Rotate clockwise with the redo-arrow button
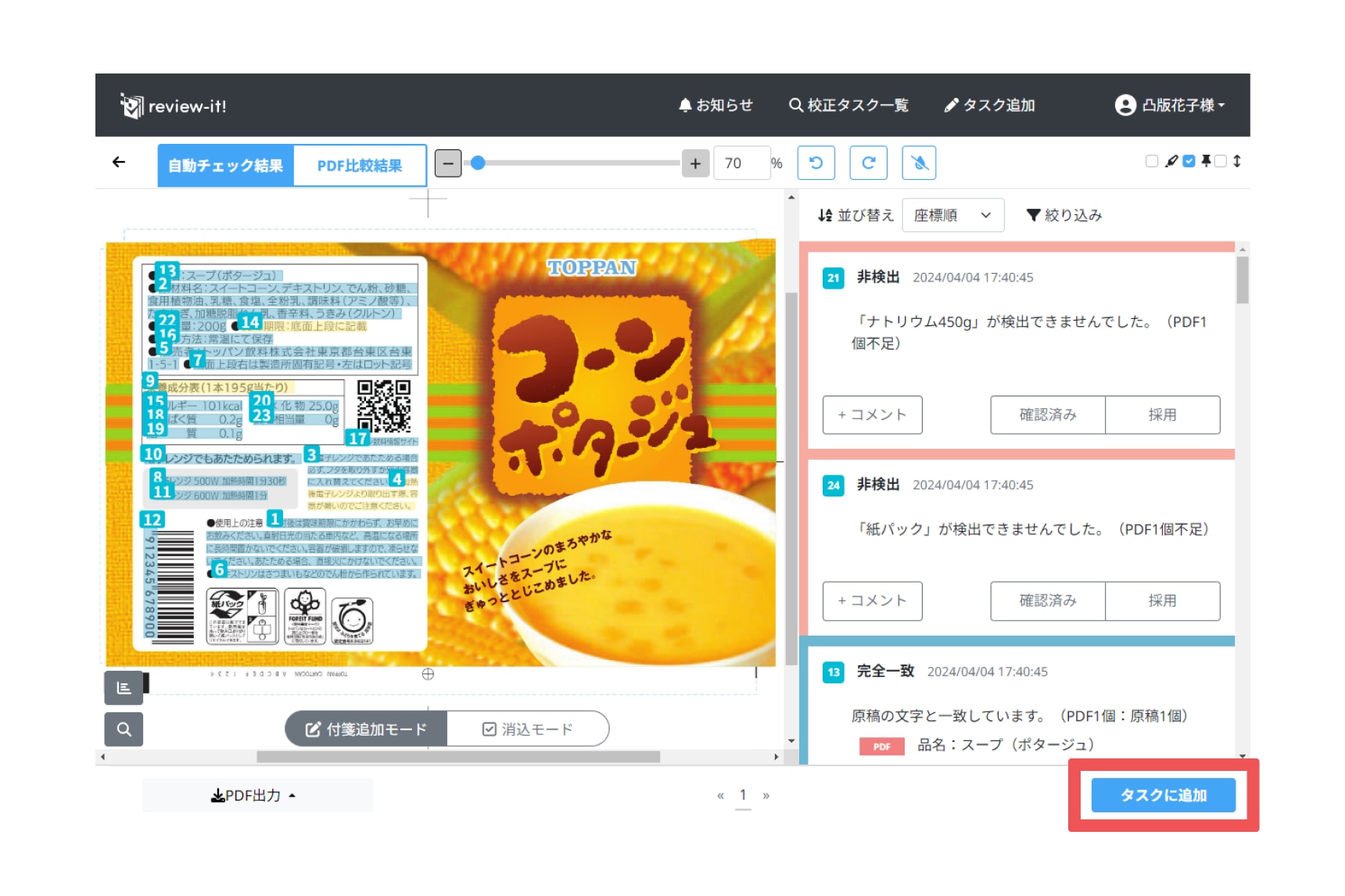Screen dimensions: 1345x896 (x=868, y=163)
